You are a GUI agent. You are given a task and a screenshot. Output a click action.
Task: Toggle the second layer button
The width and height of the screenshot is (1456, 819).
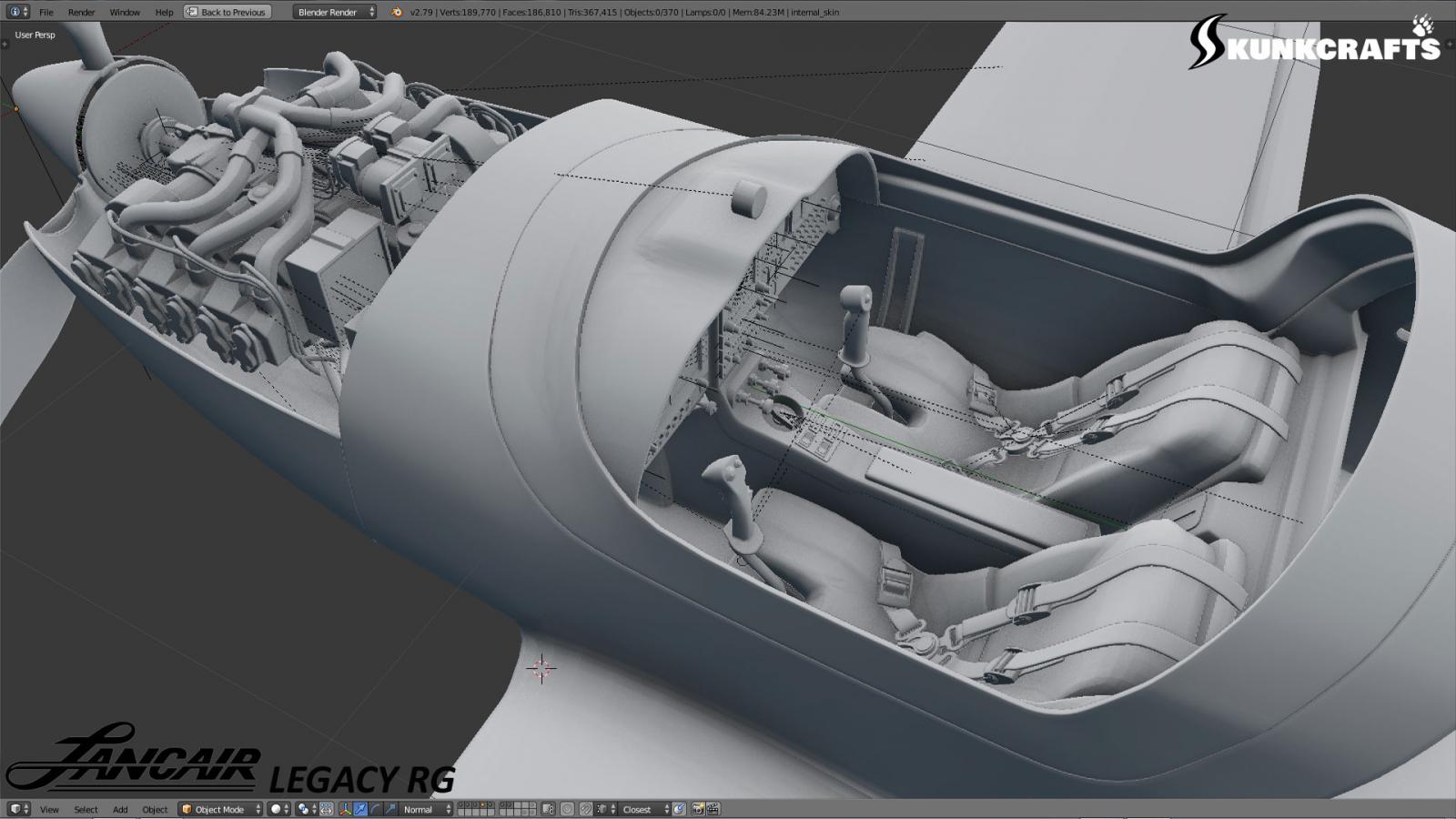[469, 805]
